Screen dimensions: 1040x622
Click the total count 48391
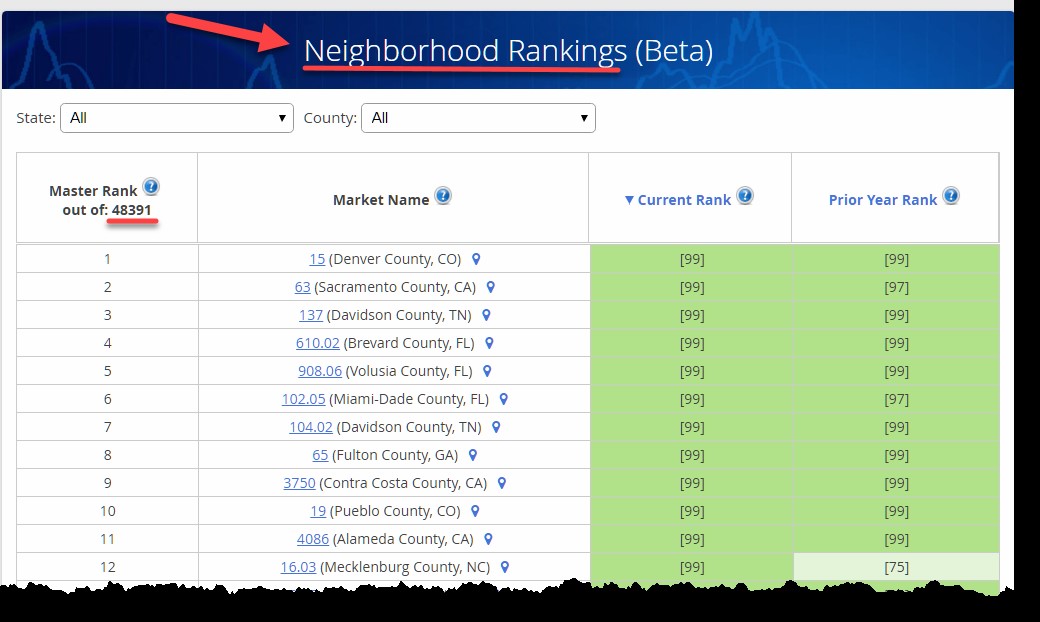point(131,210)
